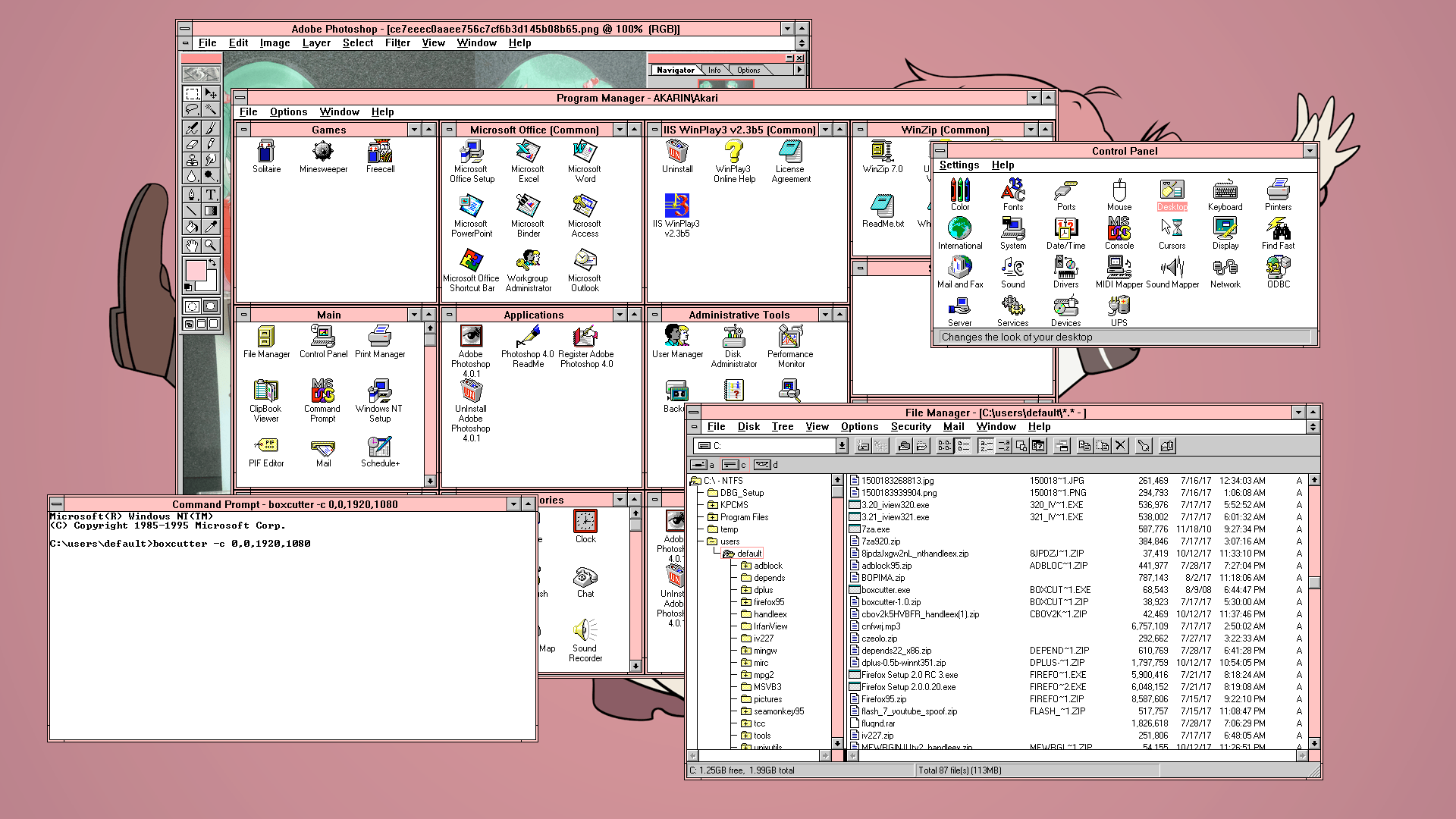Expand the Program Files folder node

712,517
